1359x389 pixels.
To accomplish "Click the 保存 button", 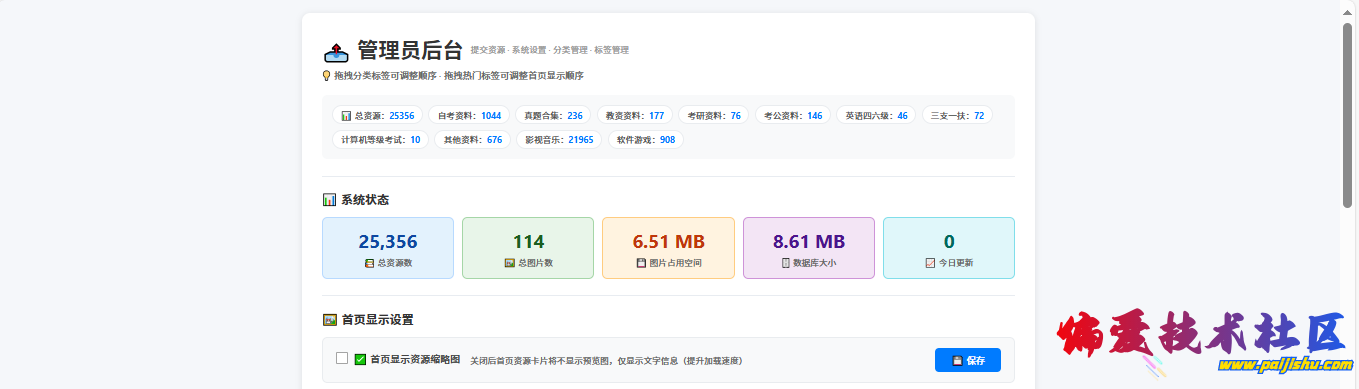I will pyautogui.click(x=968, y=360).
